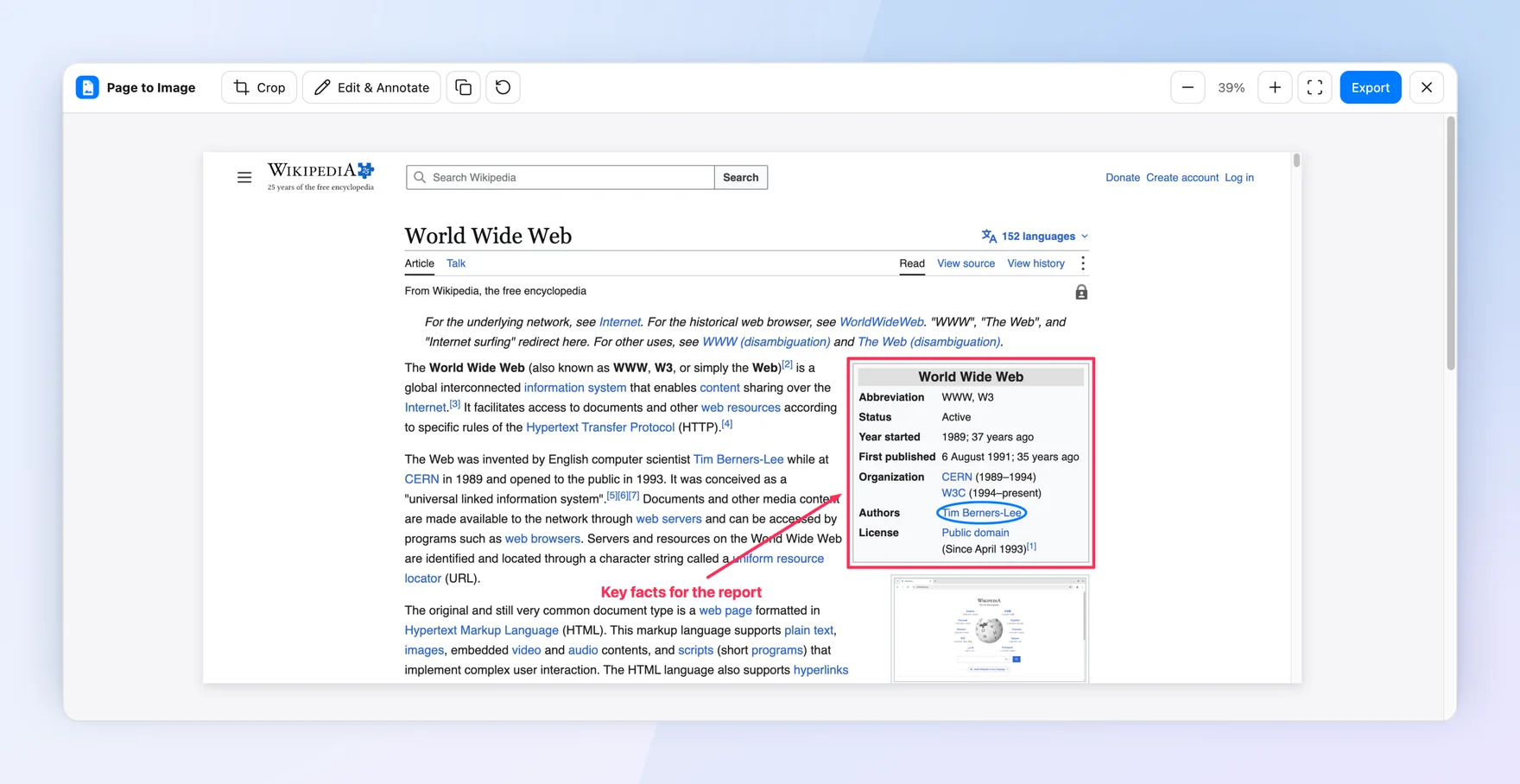Select the Article tab
Viewport: 1520px width, 784px height.
click(419, 263)
